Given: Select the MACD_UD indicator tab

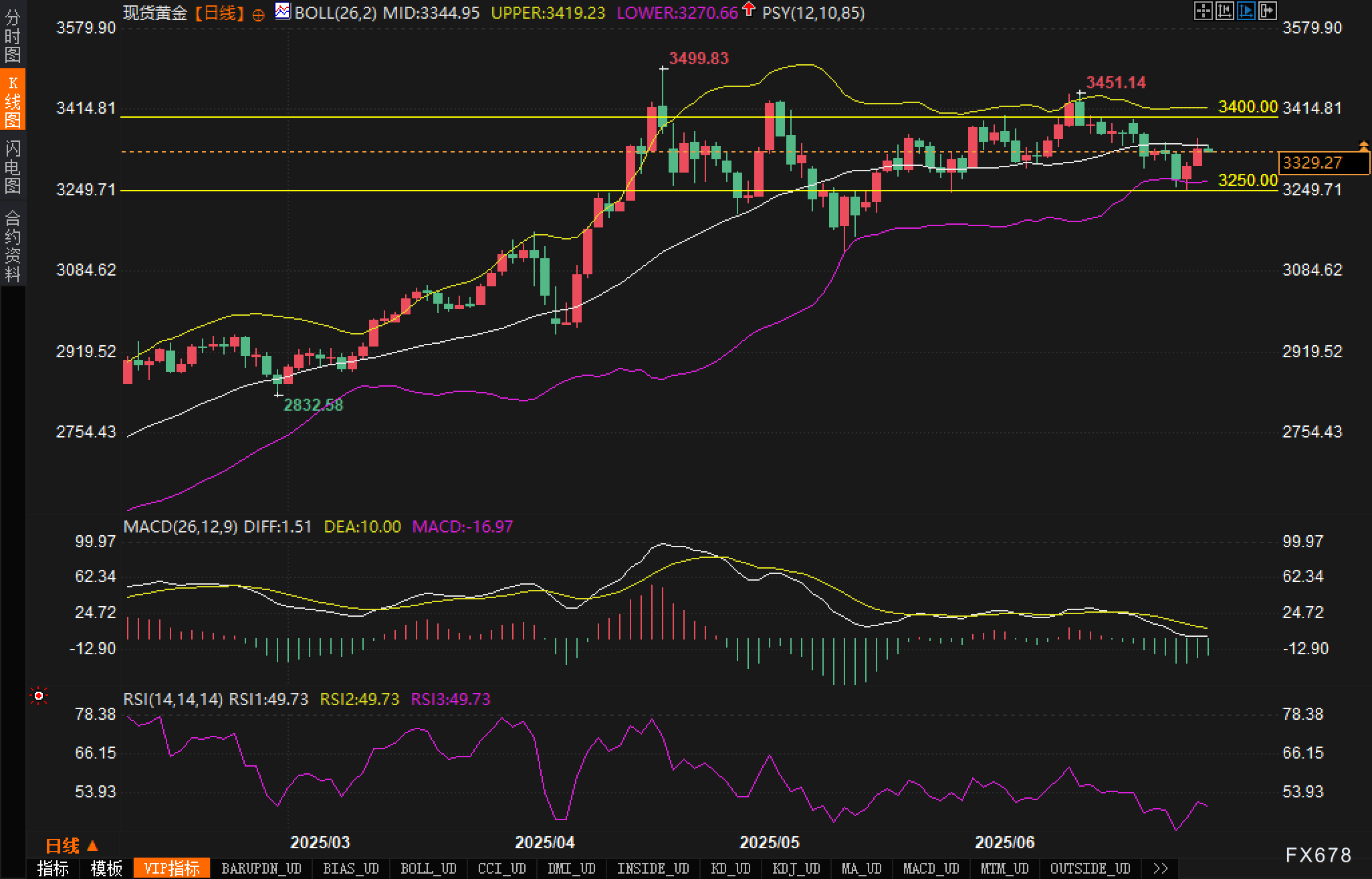Looking at the screenshot, I should tap(931, 868).
